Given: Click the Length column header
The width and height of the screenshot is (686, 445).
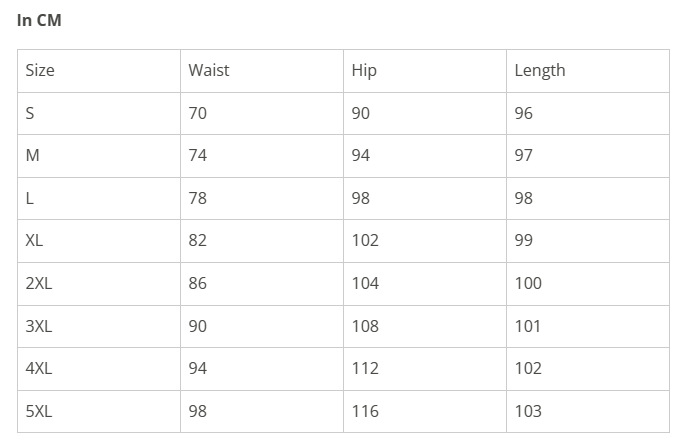Looking at the screenshot, I should coord(540,70).
